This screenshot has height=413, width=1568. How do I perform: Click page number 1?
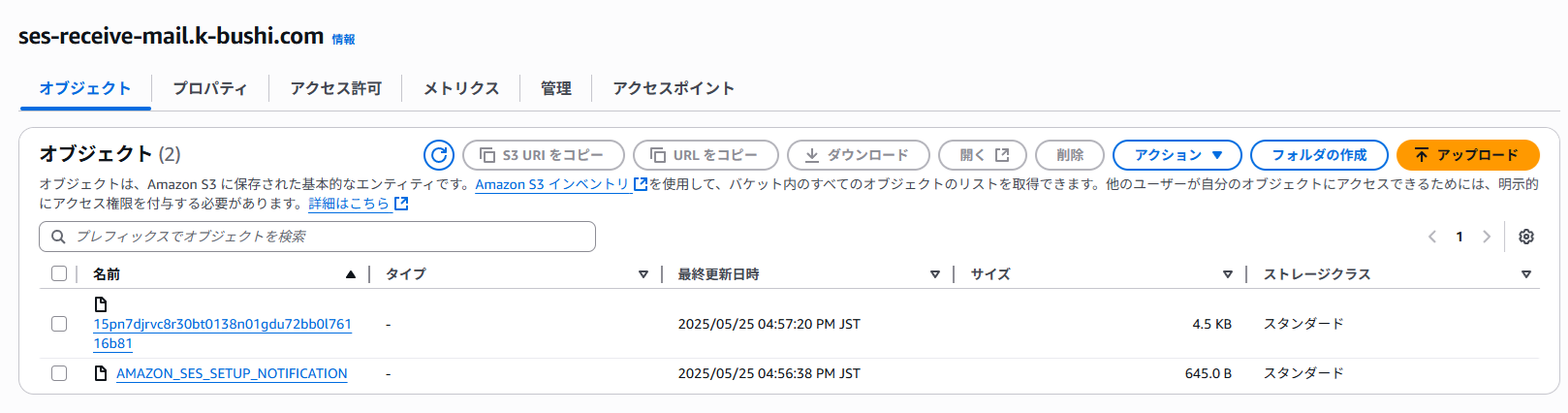[x=1459, y=237]
